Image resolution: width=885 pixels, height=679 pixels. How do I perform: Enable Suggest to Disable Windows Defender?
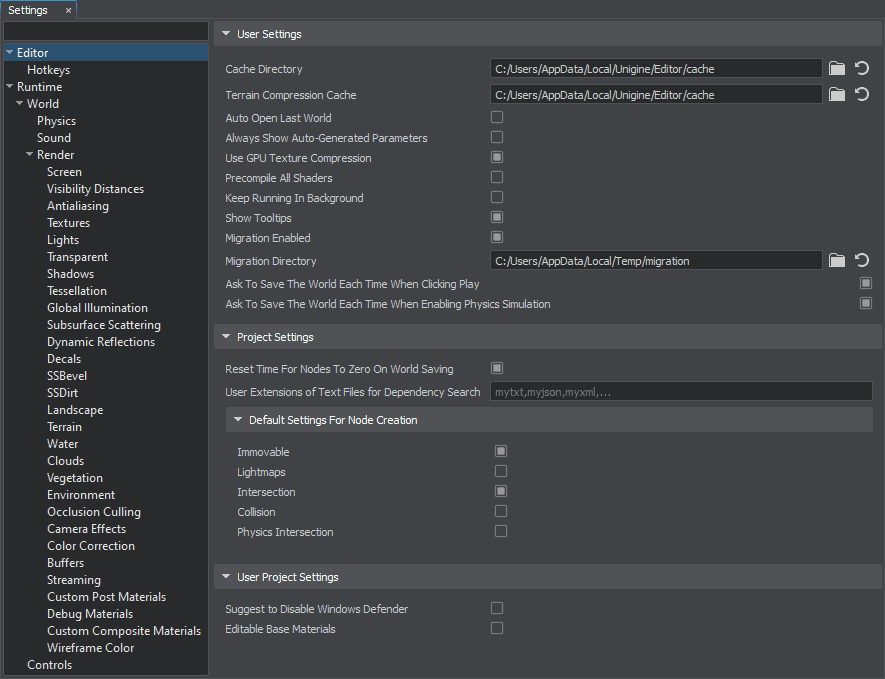pos(497,608)
